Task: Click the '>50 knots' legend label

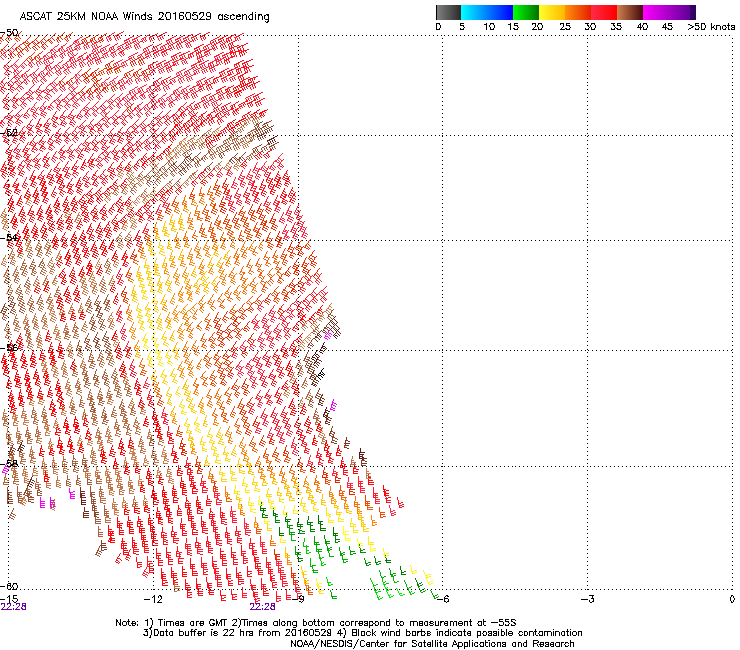Action: (711, 27)
